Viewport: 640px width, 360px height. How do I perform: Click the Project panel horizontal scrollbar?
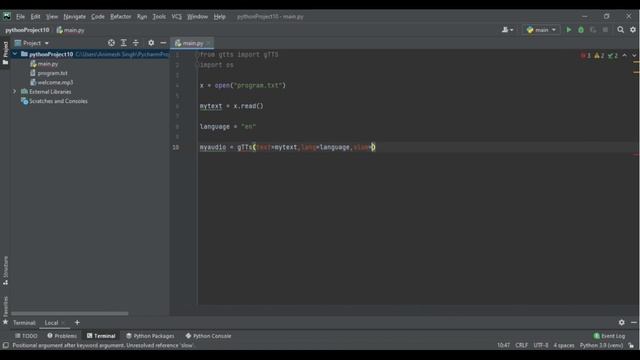pyautogui.click(x=70, y=313)
